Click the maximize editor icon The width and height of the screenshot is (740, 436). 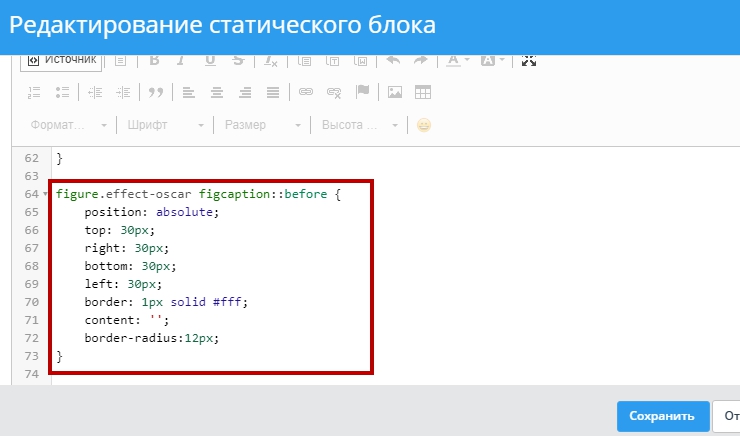[x=529, y=60]
